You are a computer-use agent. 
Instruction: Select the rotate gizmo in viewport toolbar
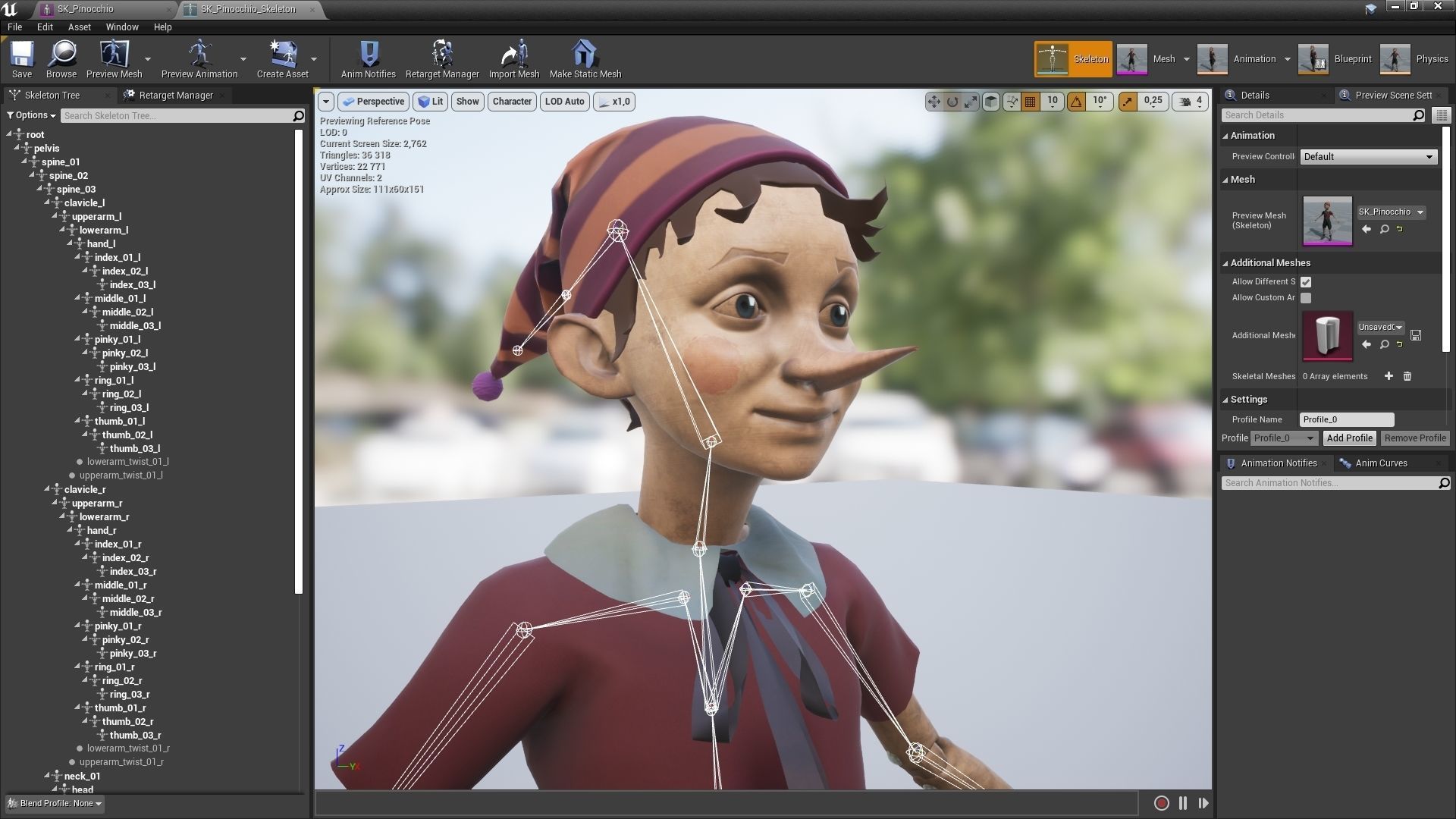(x=952, y=102)
